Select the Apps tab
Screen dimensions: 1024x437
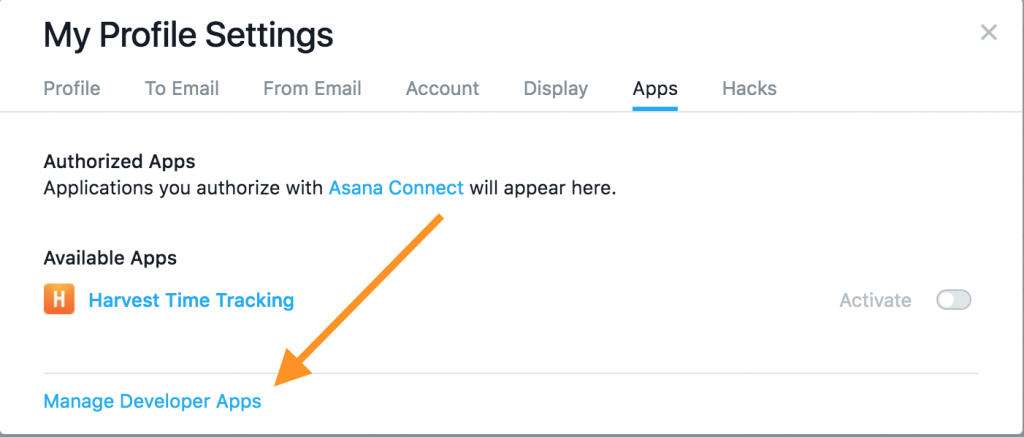655,89
